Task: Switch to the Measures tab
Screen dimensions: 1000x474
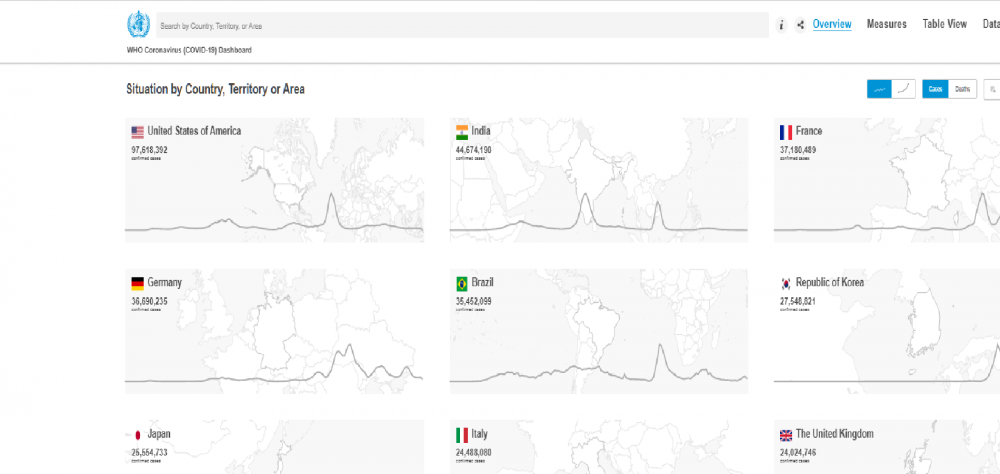Action: (x=886, y=24)
